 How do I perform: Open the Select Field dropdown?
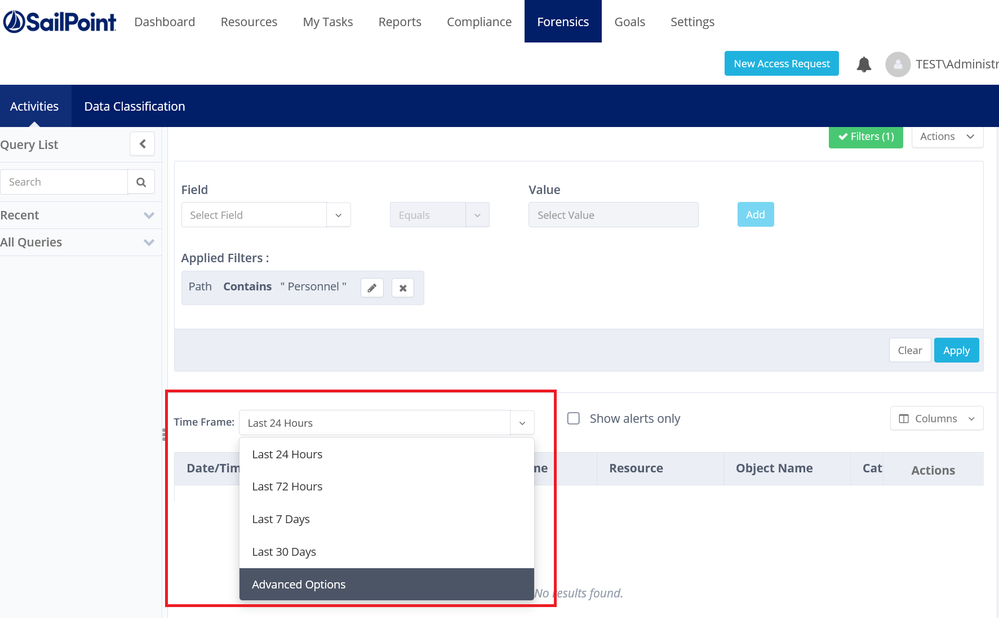[265, 215]
